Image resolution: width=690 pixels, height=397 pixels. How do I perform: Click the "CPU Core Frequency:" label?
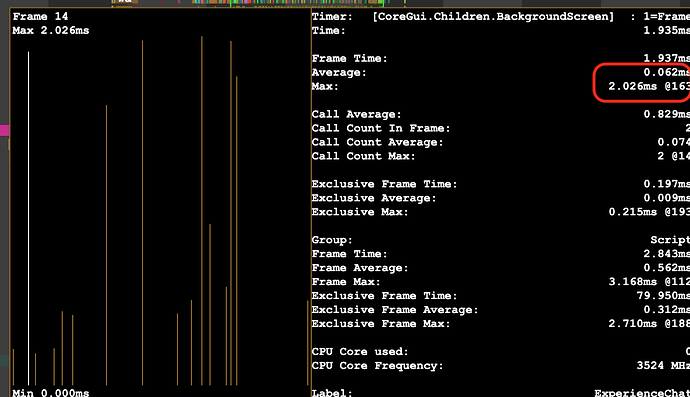(378, 366)
